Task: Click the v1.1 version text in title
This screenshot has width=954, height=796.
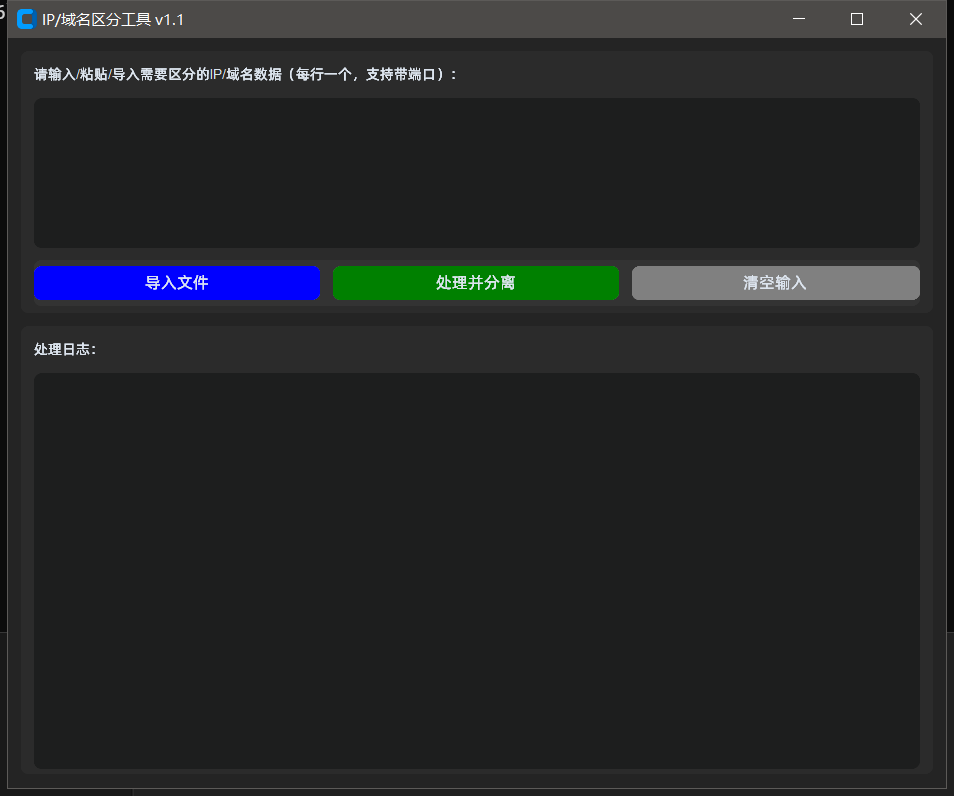Action: click(x=169, y=20)
